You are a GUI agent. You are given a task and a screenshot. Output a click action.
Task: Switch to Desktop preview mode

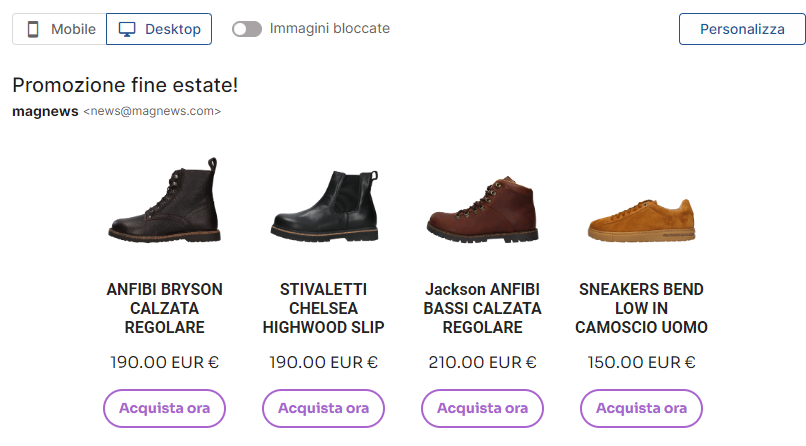pos(159,29)
